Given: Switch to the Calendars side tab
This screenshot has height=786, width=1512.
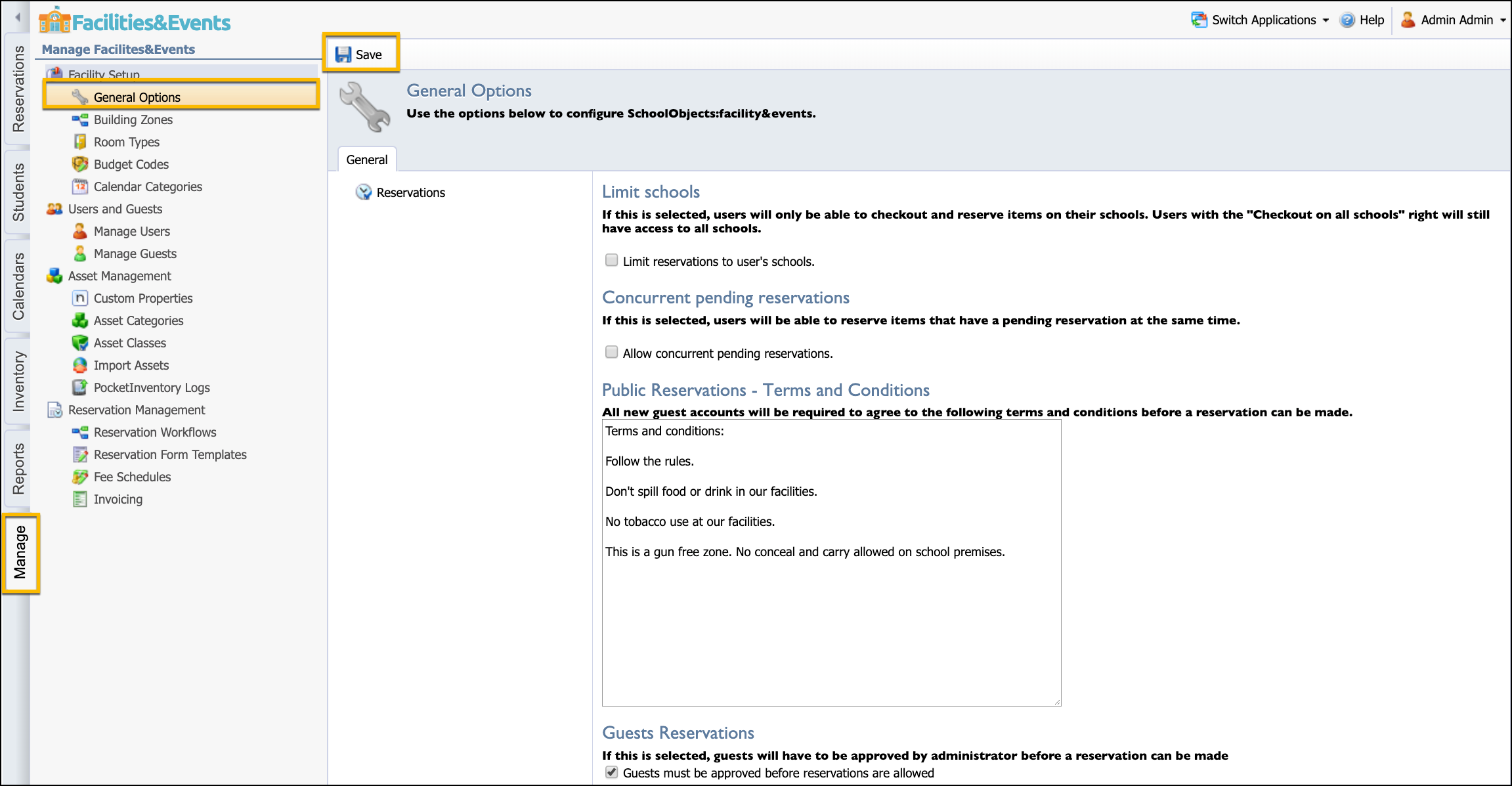Looking at the screenshot, I should click(x=18, y=286).
